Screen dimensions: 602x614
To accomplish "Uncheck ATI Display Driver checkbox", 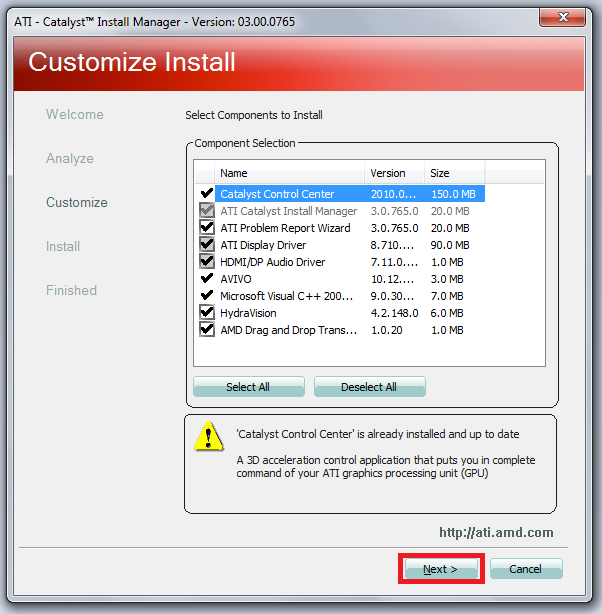I will pyautogui.click(x=207, y=245).
